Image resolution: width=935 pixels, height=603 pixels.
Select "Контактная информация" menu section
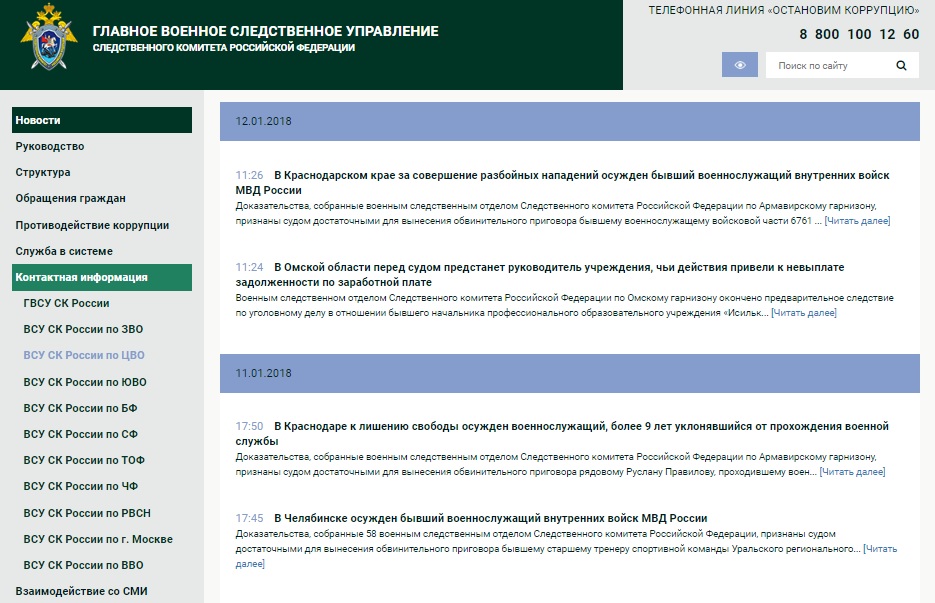(102, 277)
